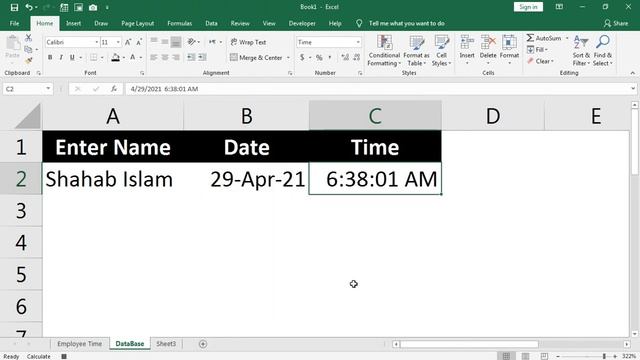This screenshot has width=640, height=360.
Task: Align text to the top
Action: coord(154,42)
